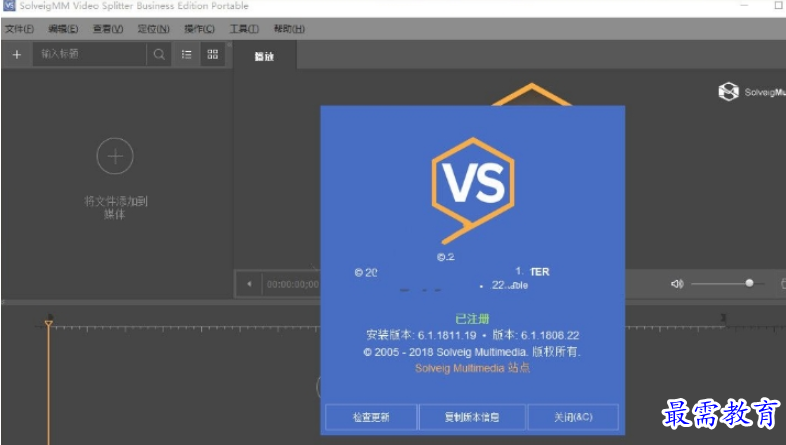Viewport: 786px width, 445px height.
Task: Open the 编辑(E) menu
Action: (x=63, y=29)
